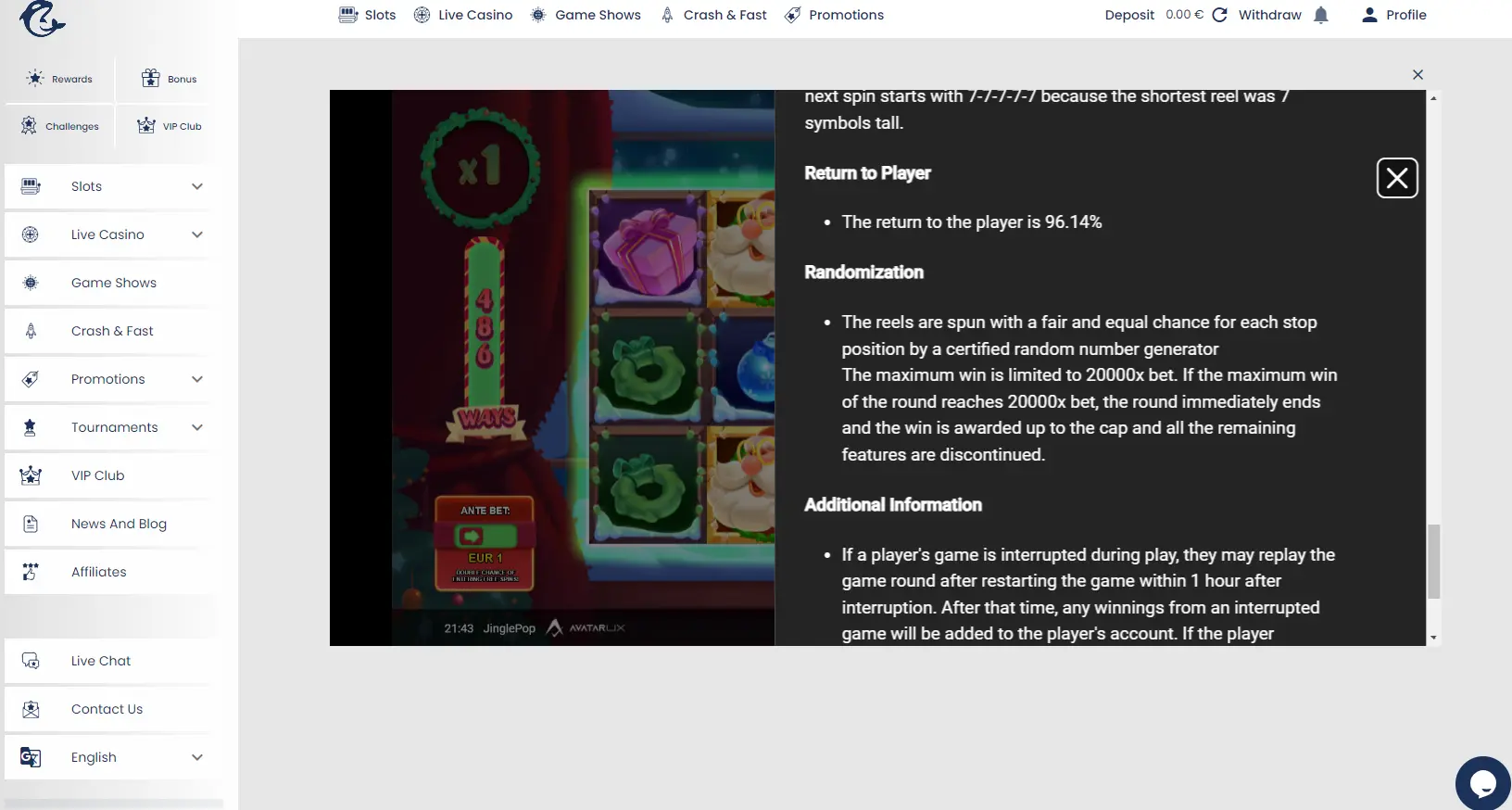Open the Profile link

(1405, 15)
